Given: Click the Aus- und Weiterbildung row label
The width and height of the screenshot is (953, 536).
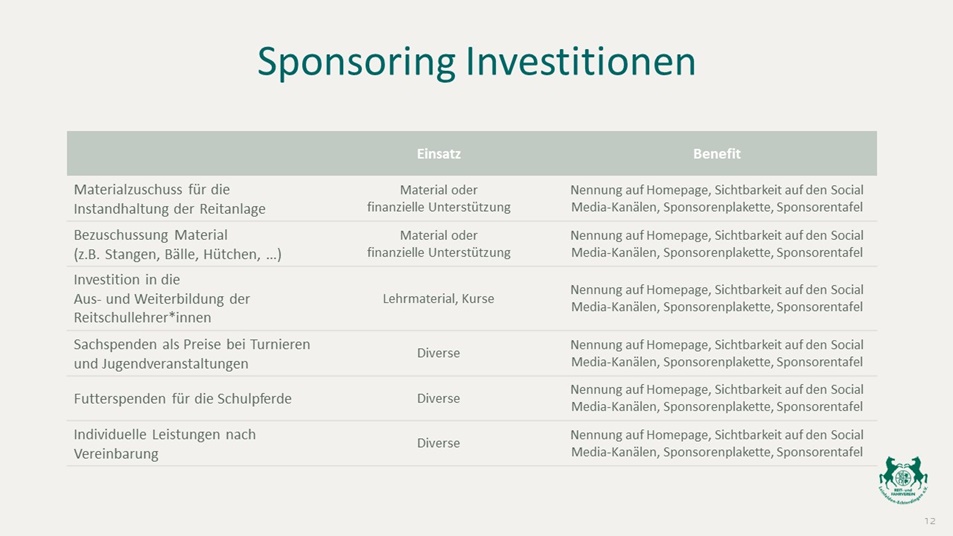Looking at the screenshot, I should (x=162, y=298).
